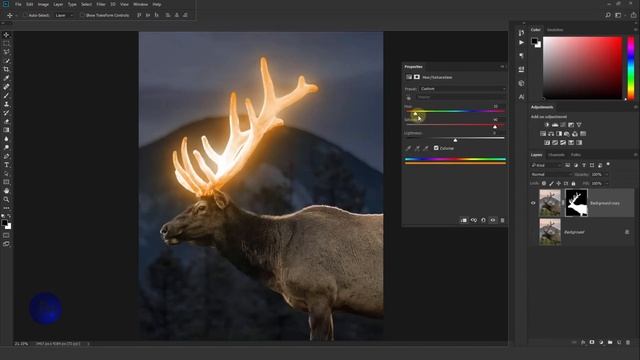Lock transparent pixels in Layers panel
The width and height of the screenshot is (640, 360).
544,184
